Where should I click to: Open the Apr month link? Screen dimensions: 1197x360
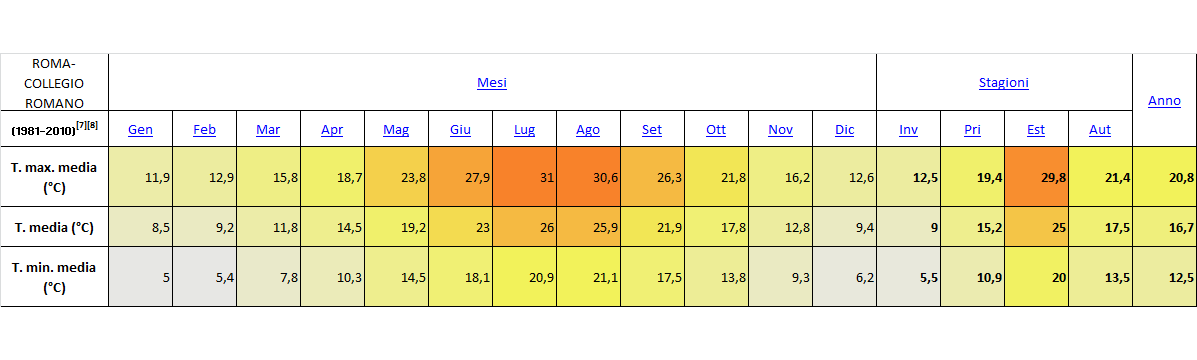click(x=332, y=130)
